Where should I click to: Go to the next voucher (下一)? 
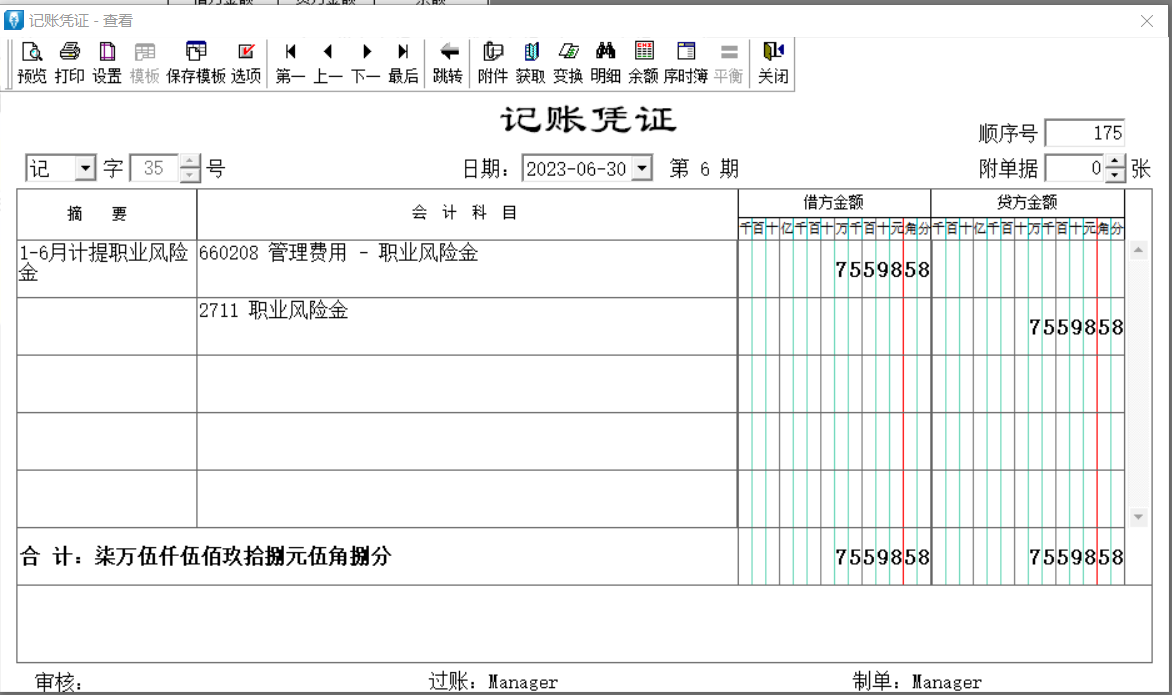click(366, 62)
